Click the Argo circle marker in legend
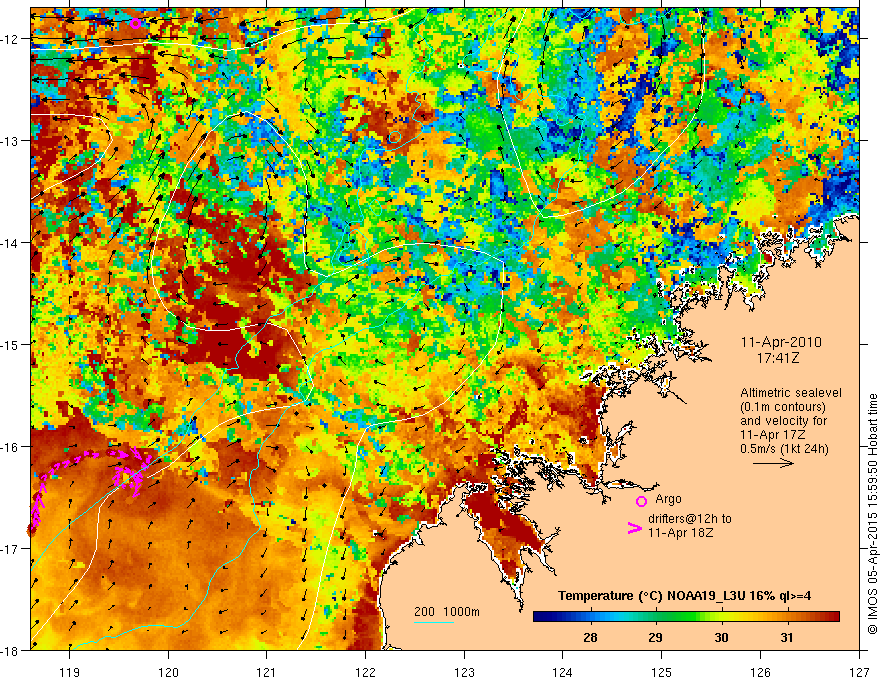880x680 pixels. (x=641, y=501)
